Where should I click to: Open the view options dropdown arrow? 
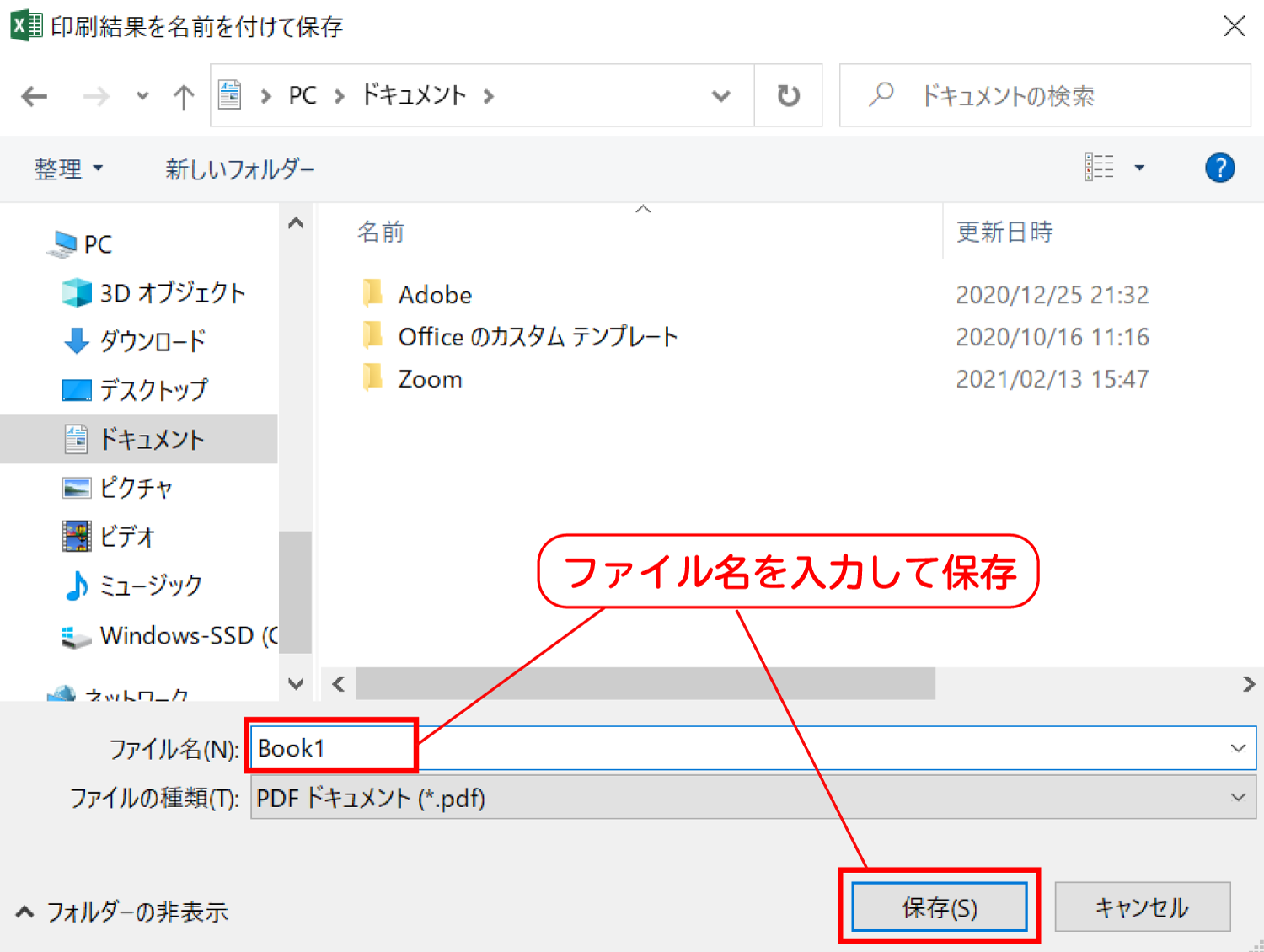click(x=1139, y=168)
